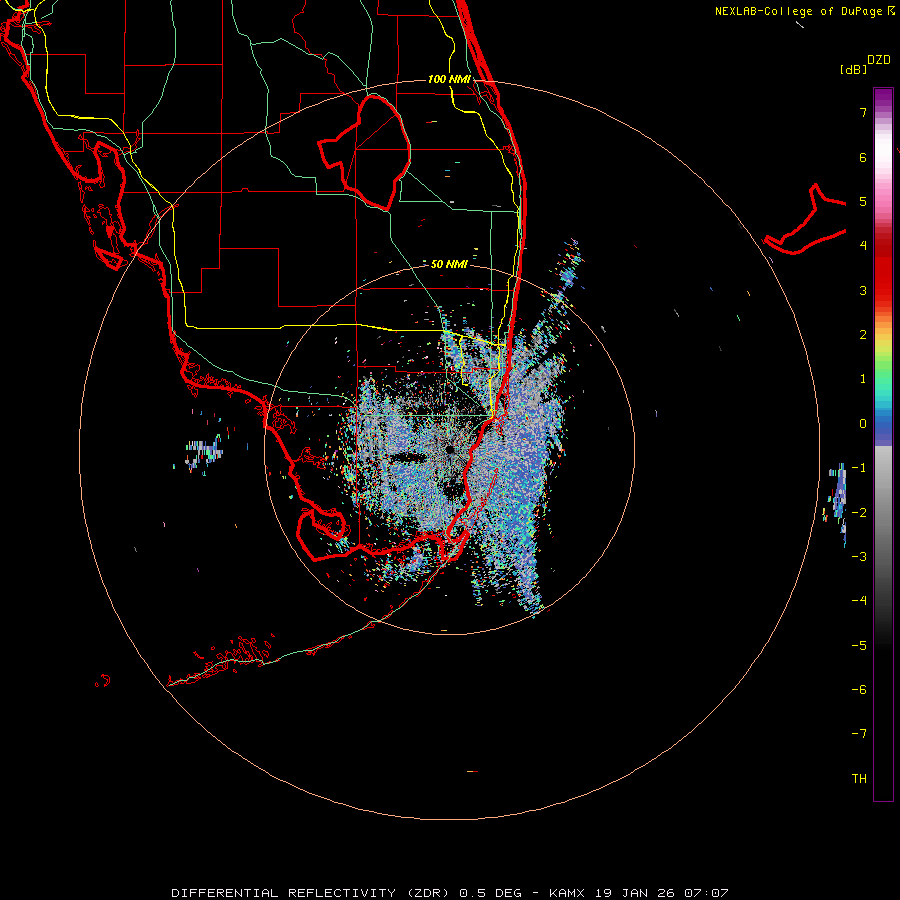The width and height of the screenshot is (900, 900).
Task: Click the positive 1 dB scale label
Action: tap(863, 379)
